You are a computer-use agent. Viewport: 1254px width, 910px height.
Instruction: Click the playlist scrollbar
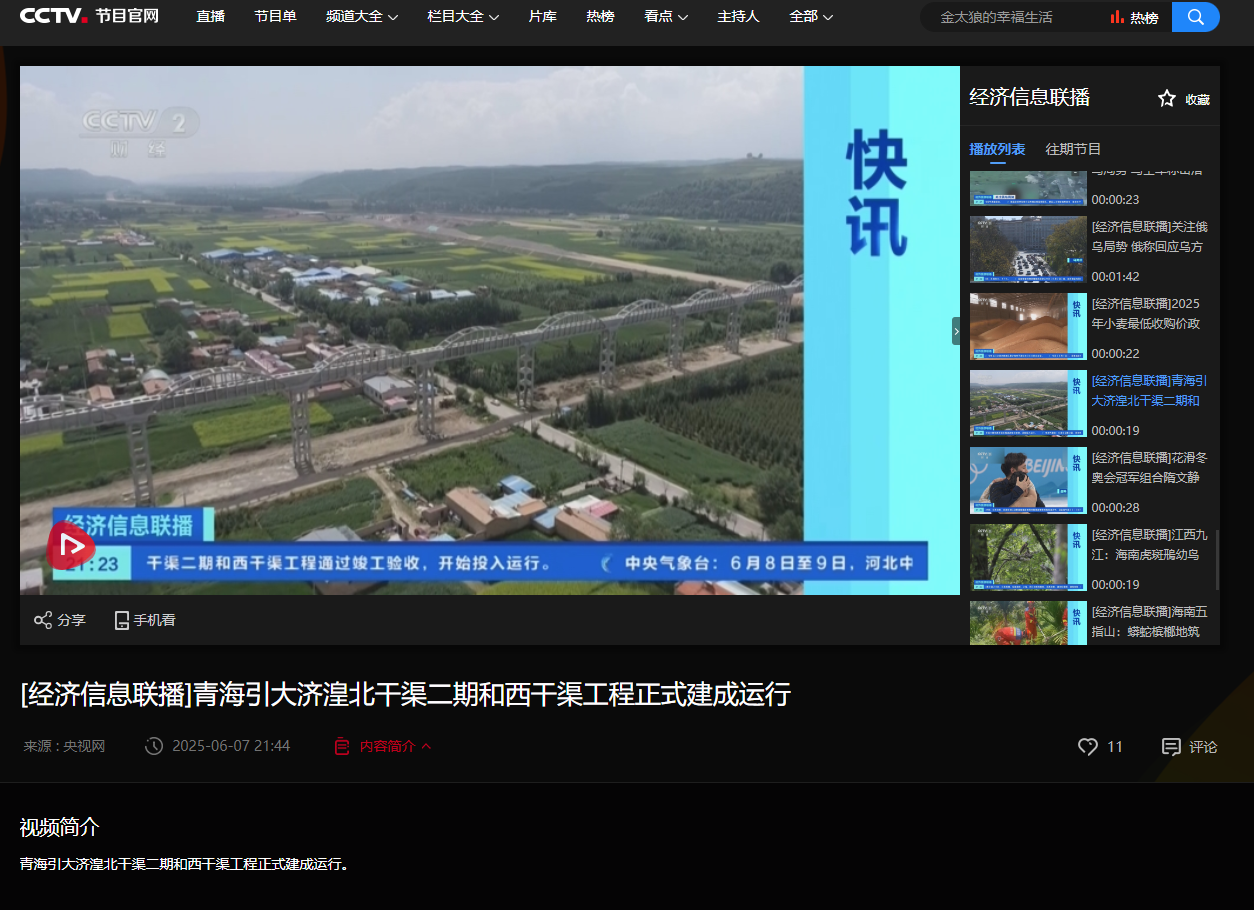coord(1217,560)
